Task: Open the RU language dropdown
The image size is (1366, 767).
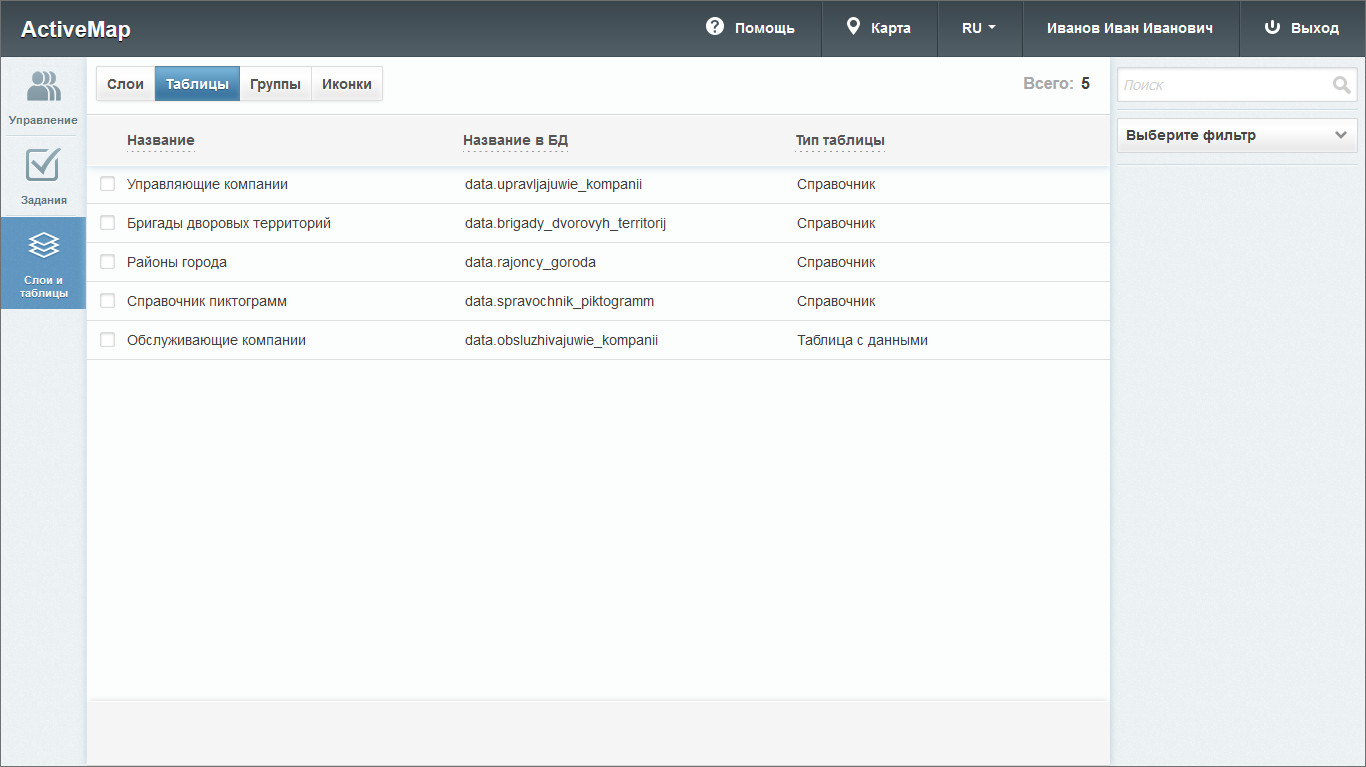Action: [978, 28]
